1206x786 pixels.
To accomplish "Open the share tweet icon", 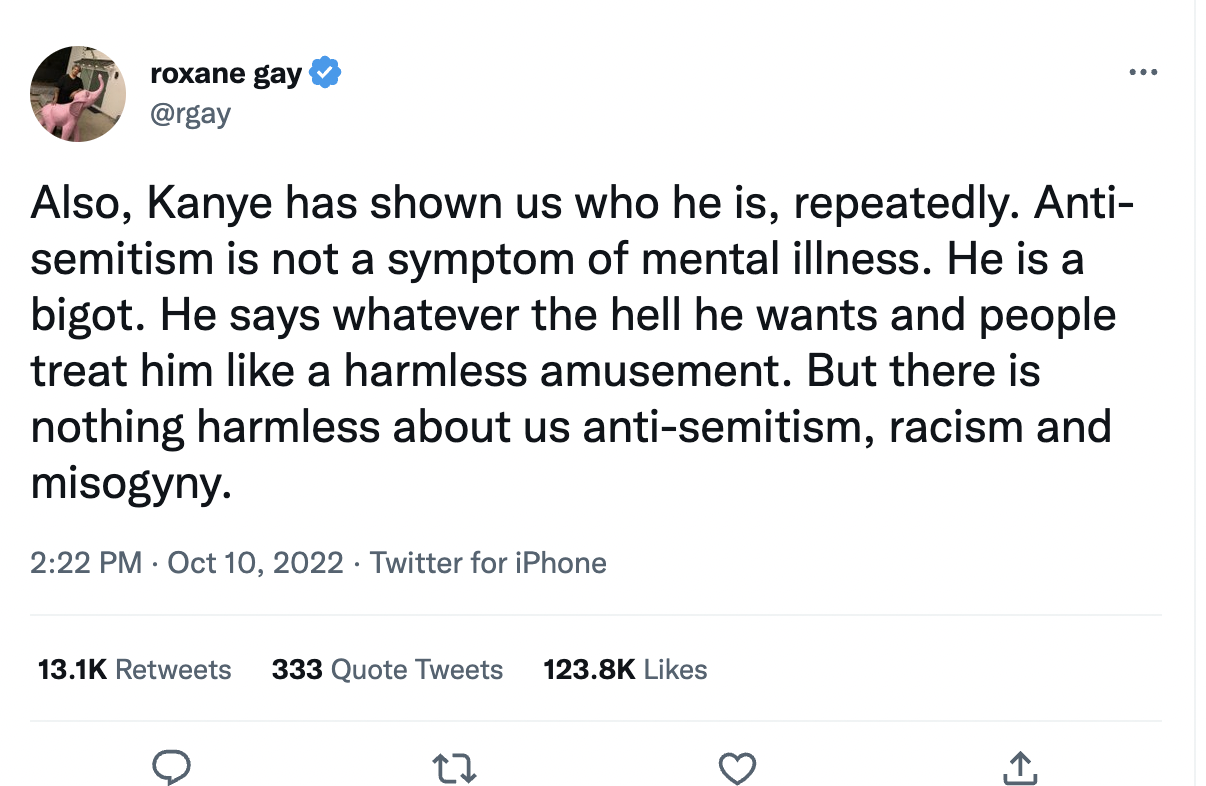I will (1018, 768).
